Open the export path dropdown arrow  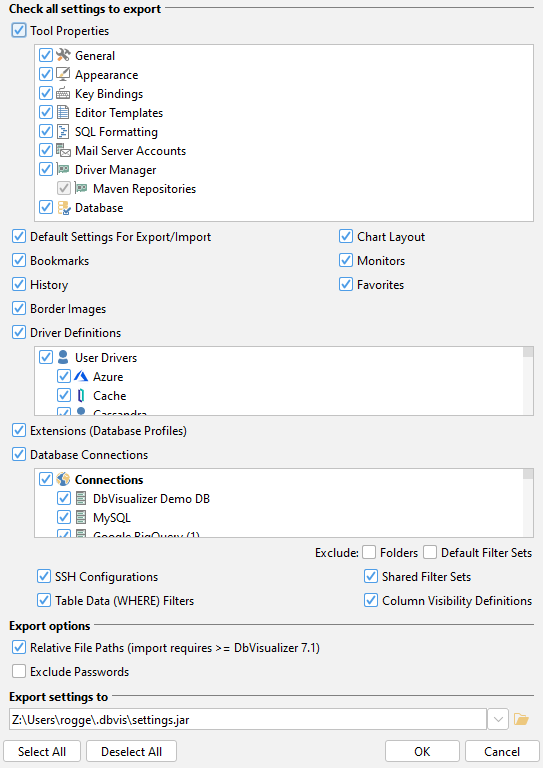click(498, 720)
